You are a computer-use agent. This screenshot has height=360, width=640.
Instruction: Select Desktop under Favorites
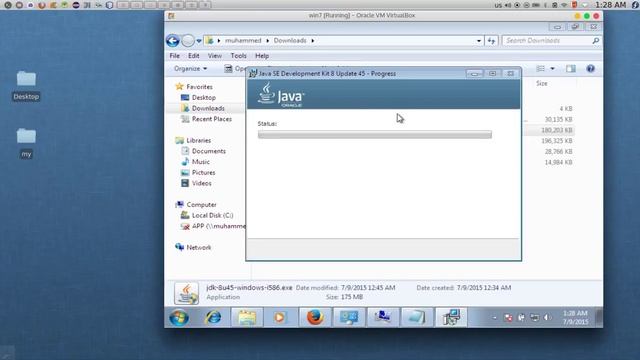pos(204,98)
